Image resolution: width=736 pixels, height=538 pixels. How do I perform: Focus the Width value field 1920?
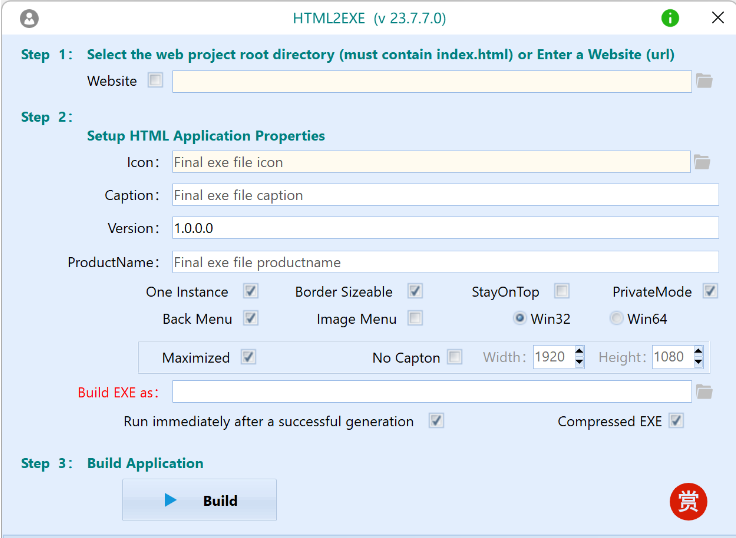(x=554, y=357)
